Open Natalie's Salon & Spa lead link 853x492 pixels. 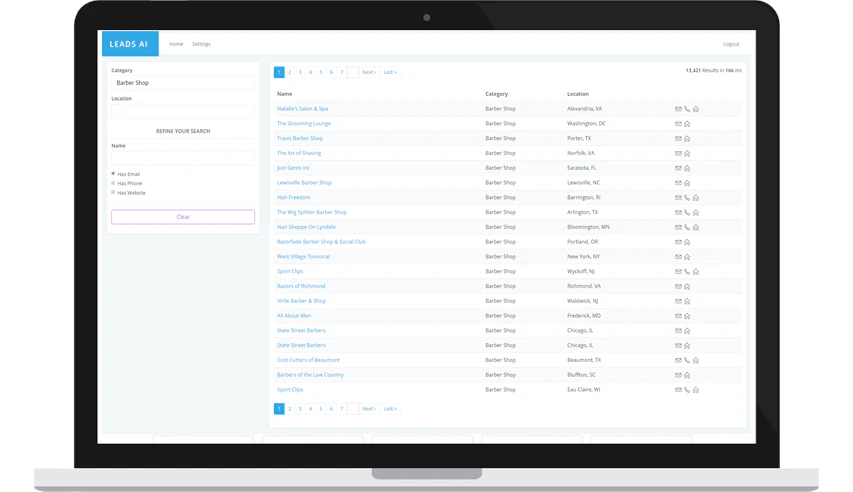coord(302,109)
